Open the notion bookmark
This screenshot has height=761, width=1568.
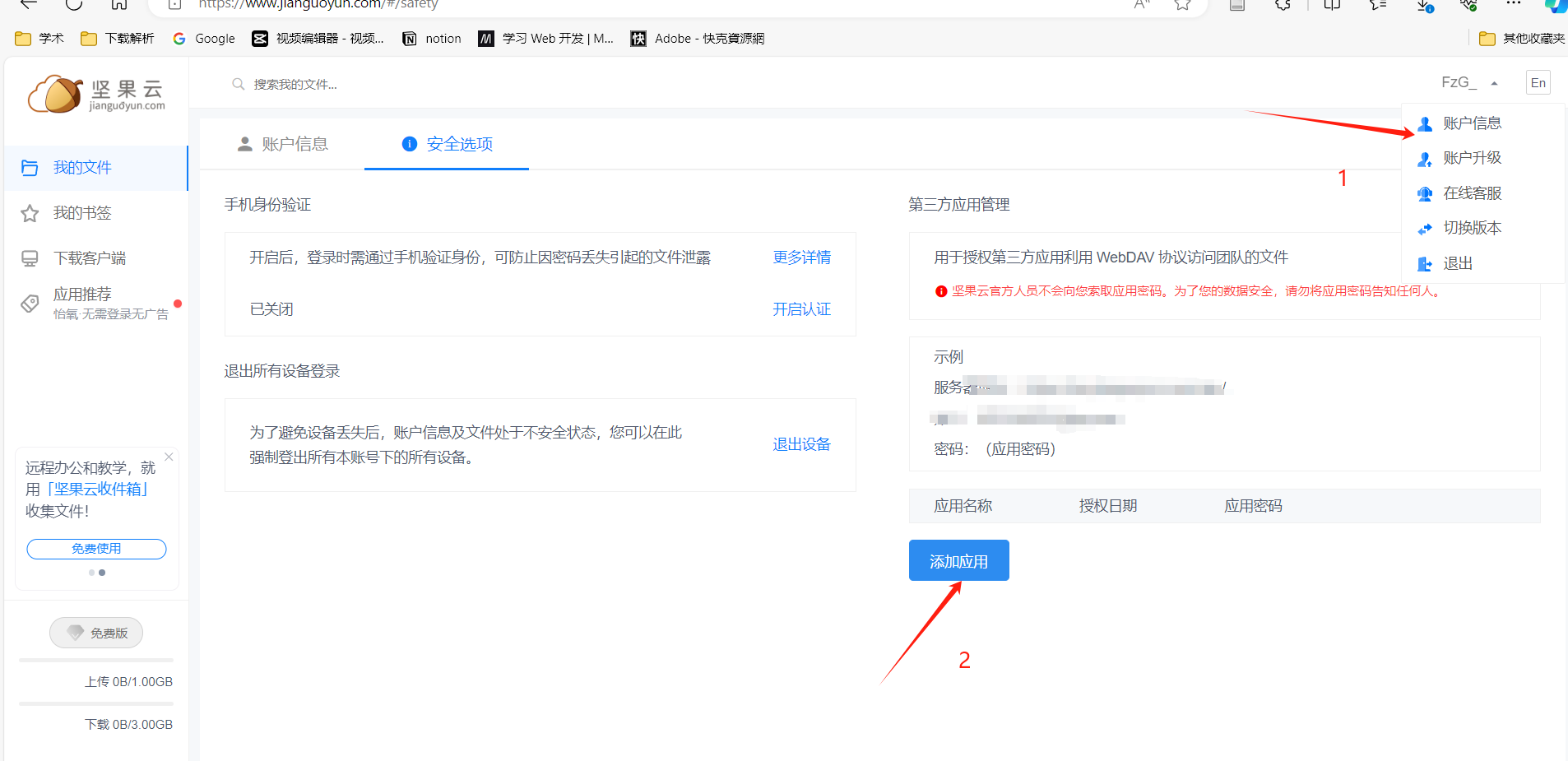coord(432,39)
